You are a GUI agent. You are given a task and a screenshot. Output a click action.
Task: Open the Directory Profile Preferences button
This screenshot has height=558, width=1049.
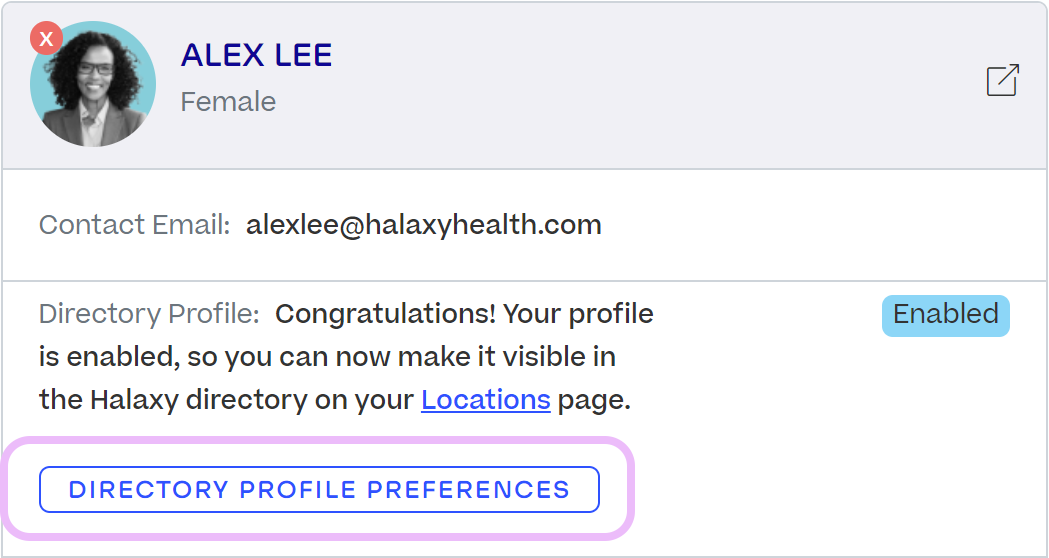[319, 490]
